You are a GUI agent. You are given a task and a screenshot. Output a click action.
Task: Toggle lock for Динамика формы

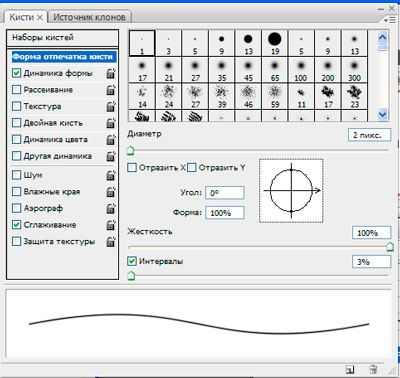(x=111, y=73)
